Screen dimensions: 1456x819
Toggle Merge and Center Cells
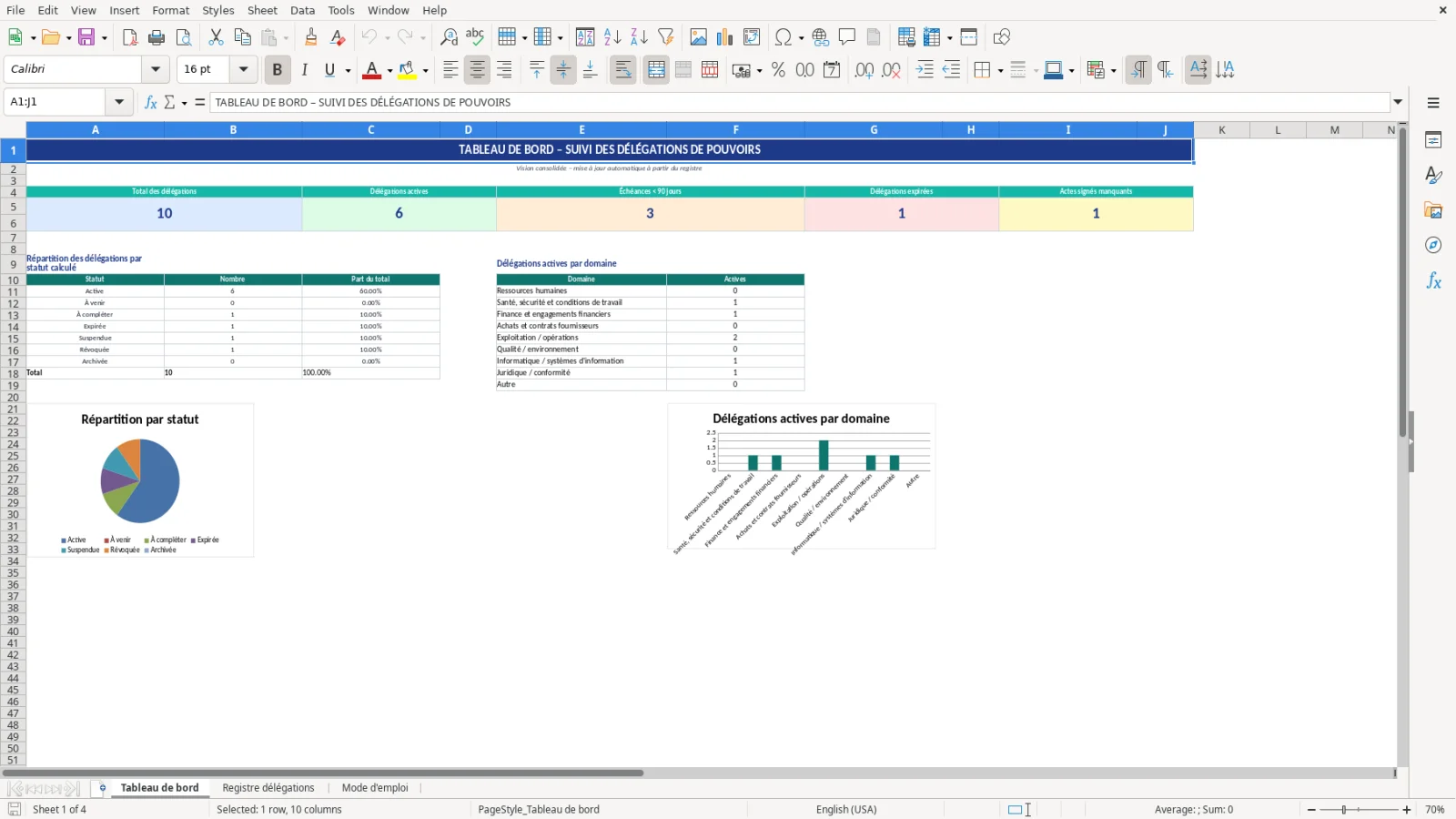[656, 70]
